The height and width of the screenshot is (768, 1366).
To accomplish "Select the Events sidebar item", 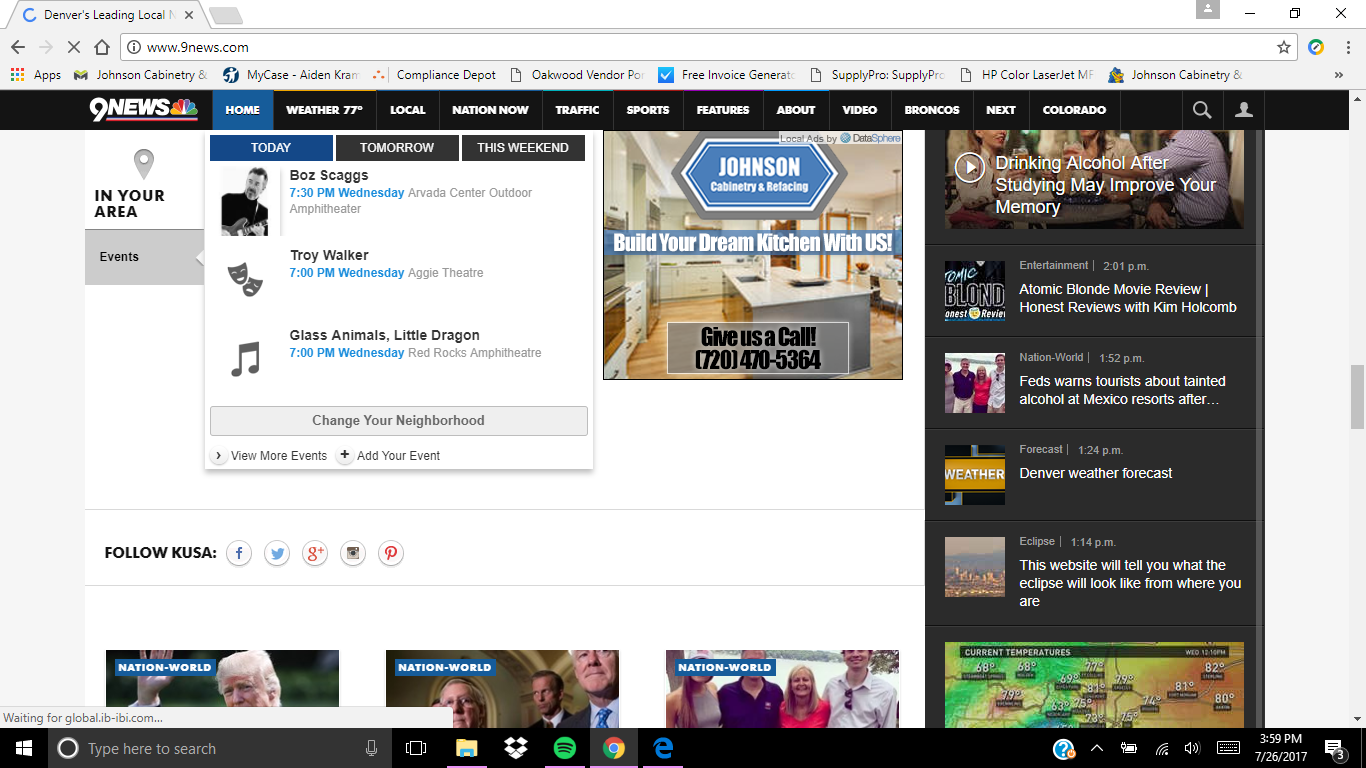I will click(145, 257).
